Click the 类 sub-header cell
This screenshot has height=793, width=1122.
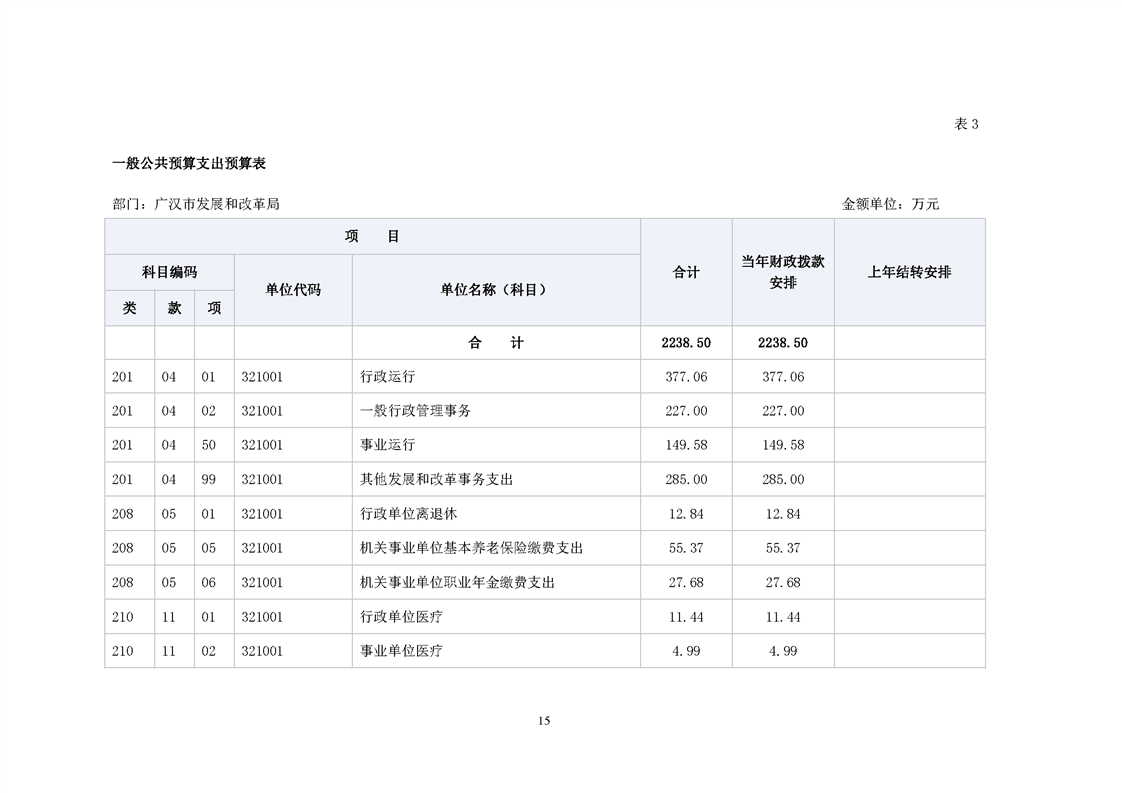[130, 308]
